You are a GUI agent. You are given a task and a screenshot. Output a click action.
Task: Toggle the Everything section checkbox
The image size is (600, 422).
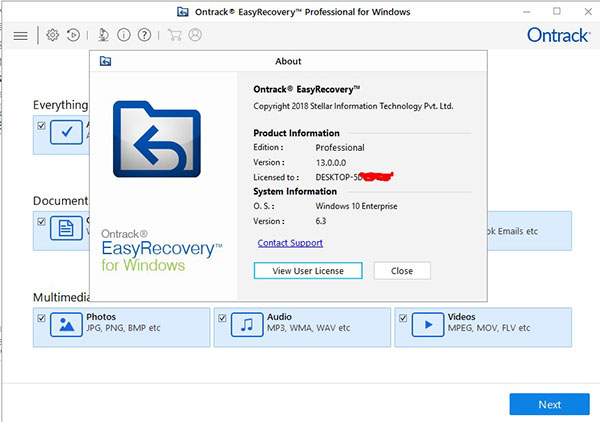(x=41, y=125)
